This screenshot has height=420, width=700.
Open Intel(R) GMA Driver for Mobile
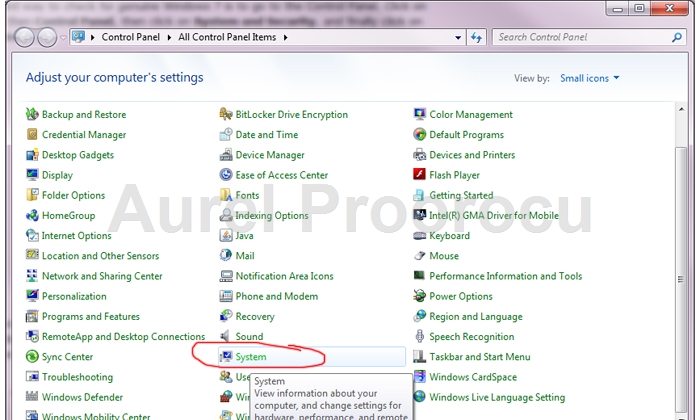[494, 216]
